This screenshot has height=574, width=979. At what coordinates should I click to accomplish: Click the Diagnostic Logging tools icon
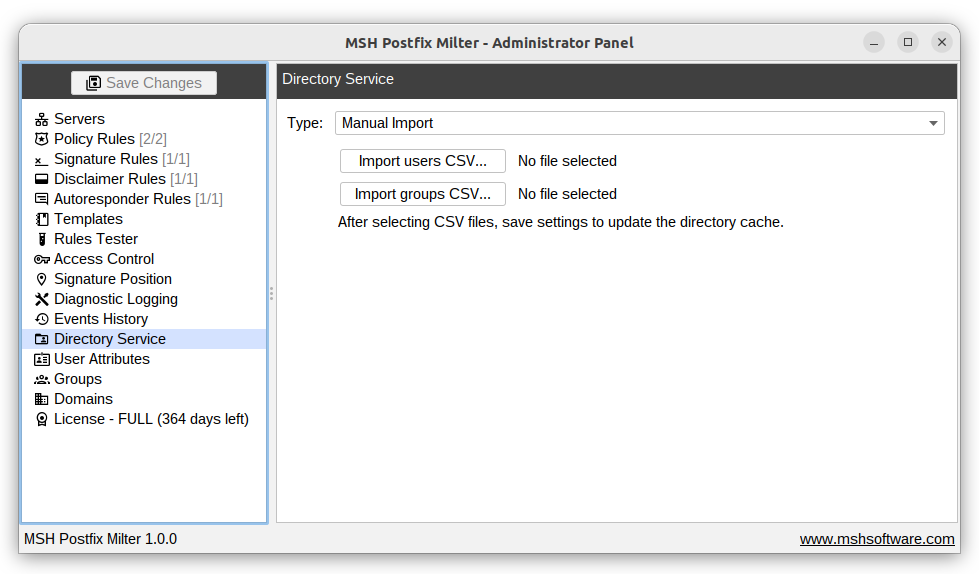coord(41,299)
